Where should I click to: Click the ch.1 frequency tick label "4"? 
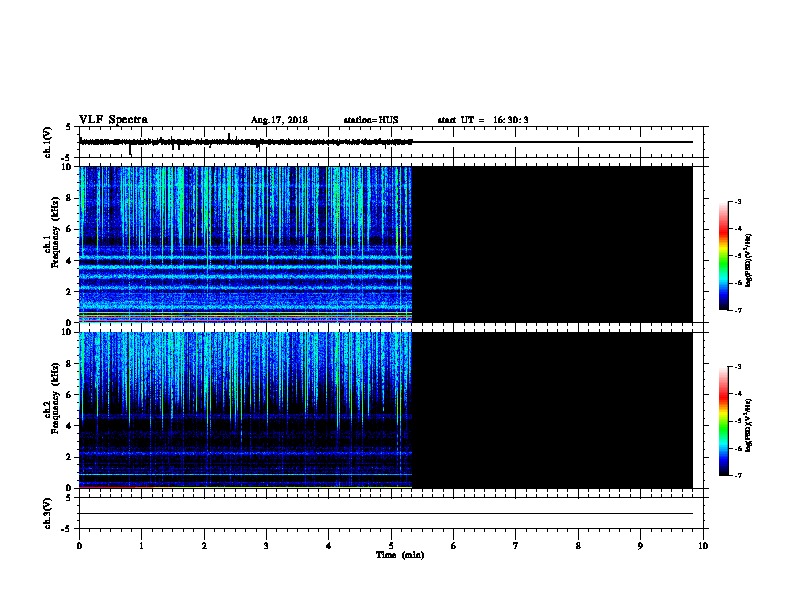69,261
